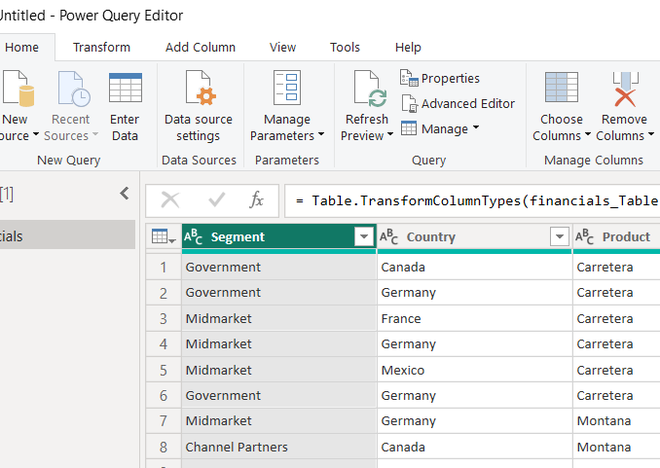Open the Add Column tab
The image size is (660, 468).
coord(200,47)
